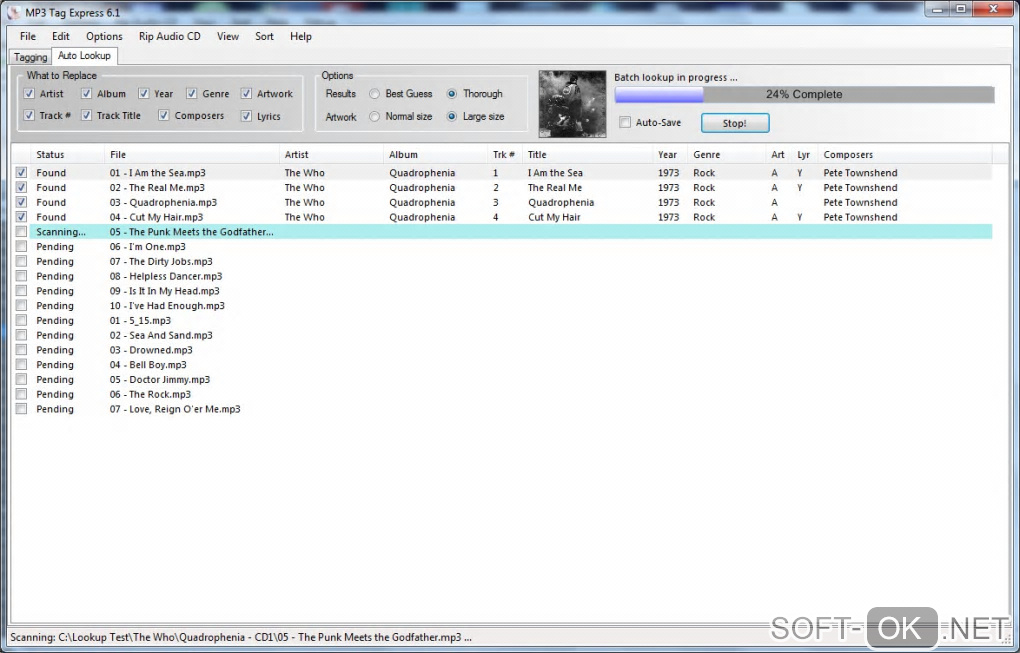Image resolution: width=1020 pixels, height=653 pixels.
Task: Click the status bar scanning path text
Action: click(x=241, y=637)
